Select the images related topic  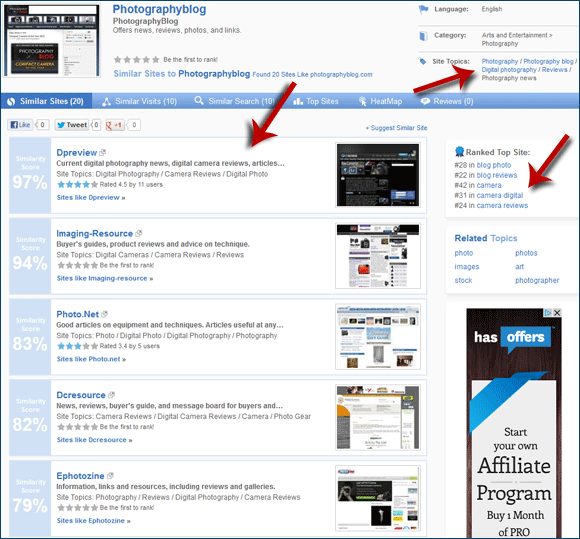pos(466,267)
